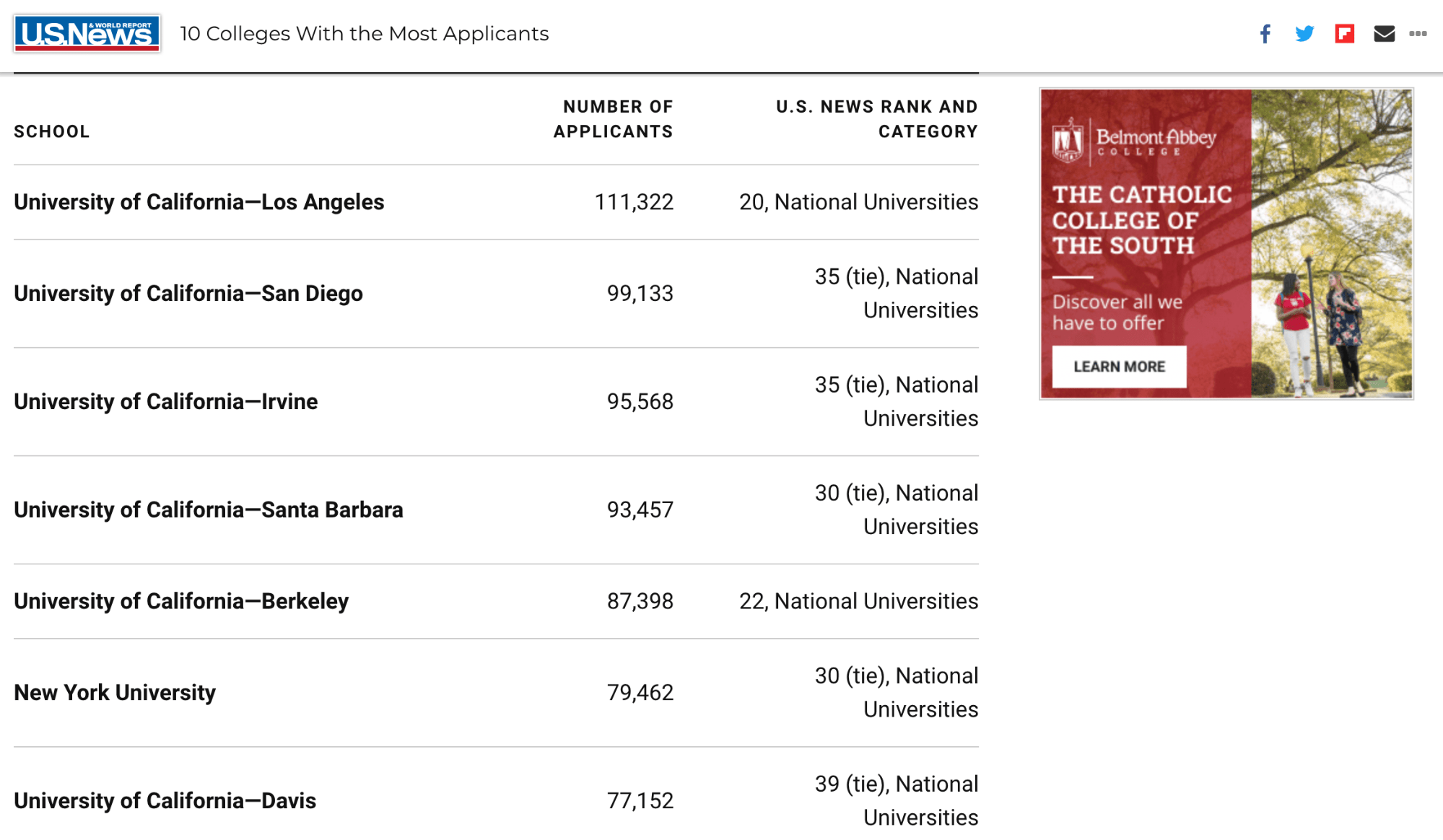
Task: Share the article on Facebook
Action: point(1264,33)
